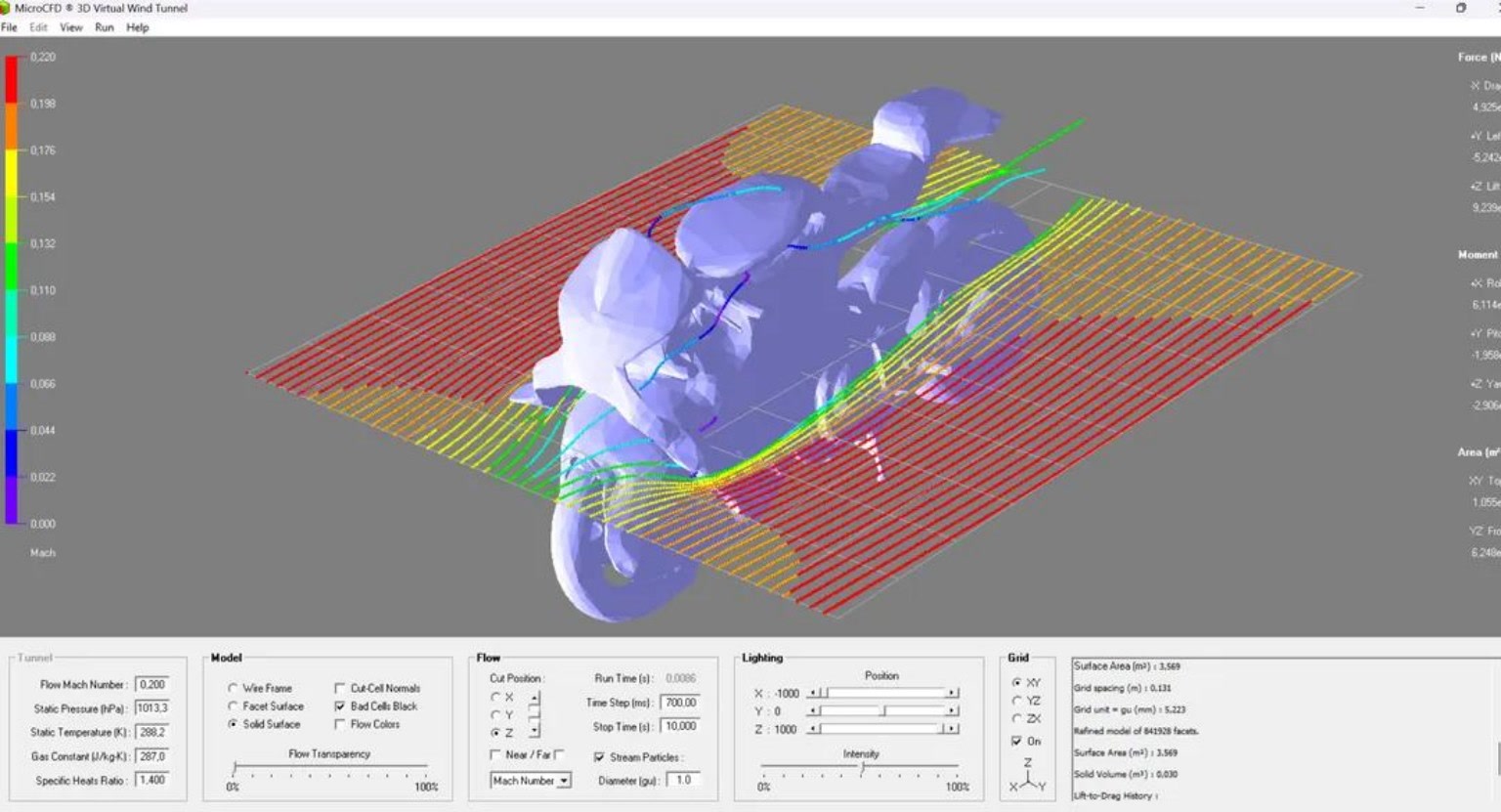Click left arrow of lighting X scrollbar
The image size is (1501, 812).
click(813, 693)
